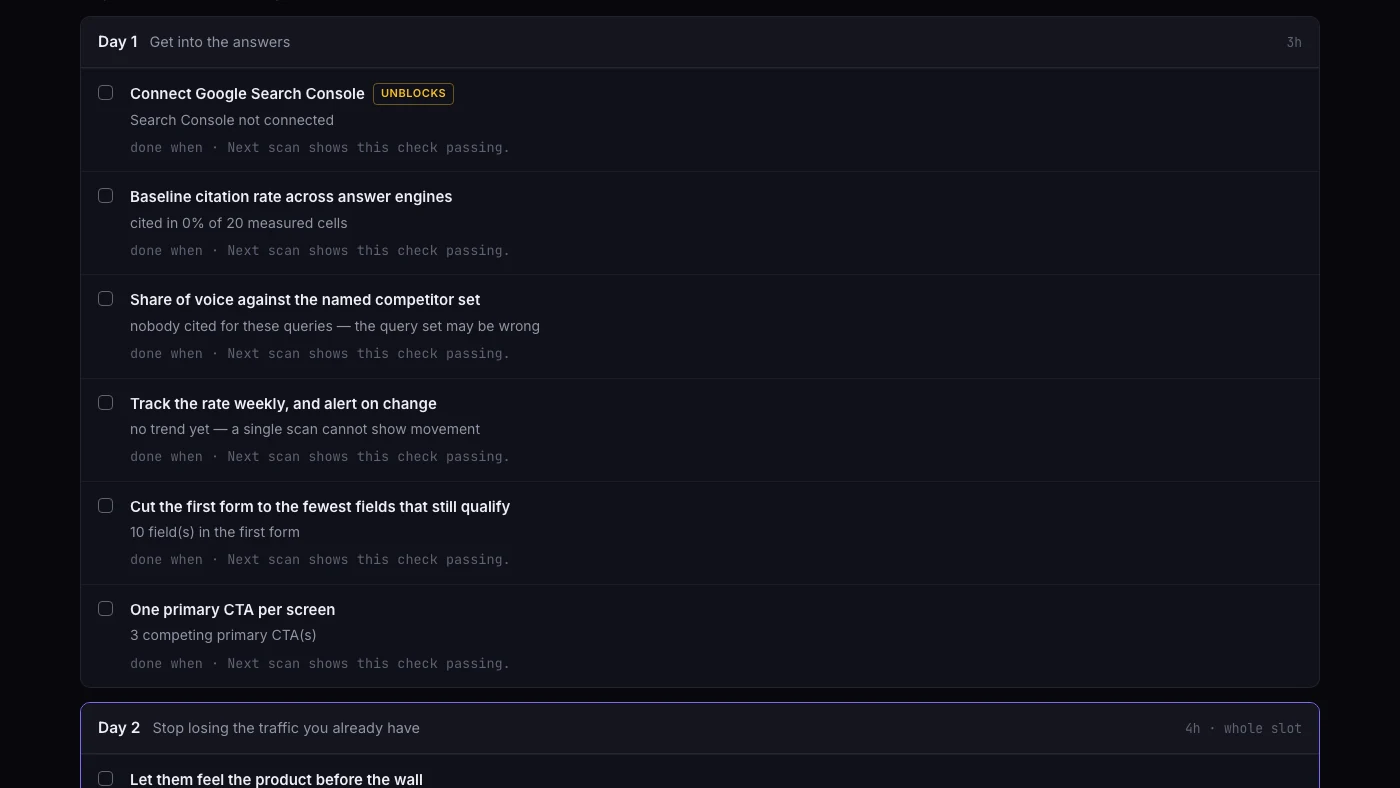Click the UNBLOCKS badge
This screenshot has width=1400, height=788.
(x=413, y=93)
